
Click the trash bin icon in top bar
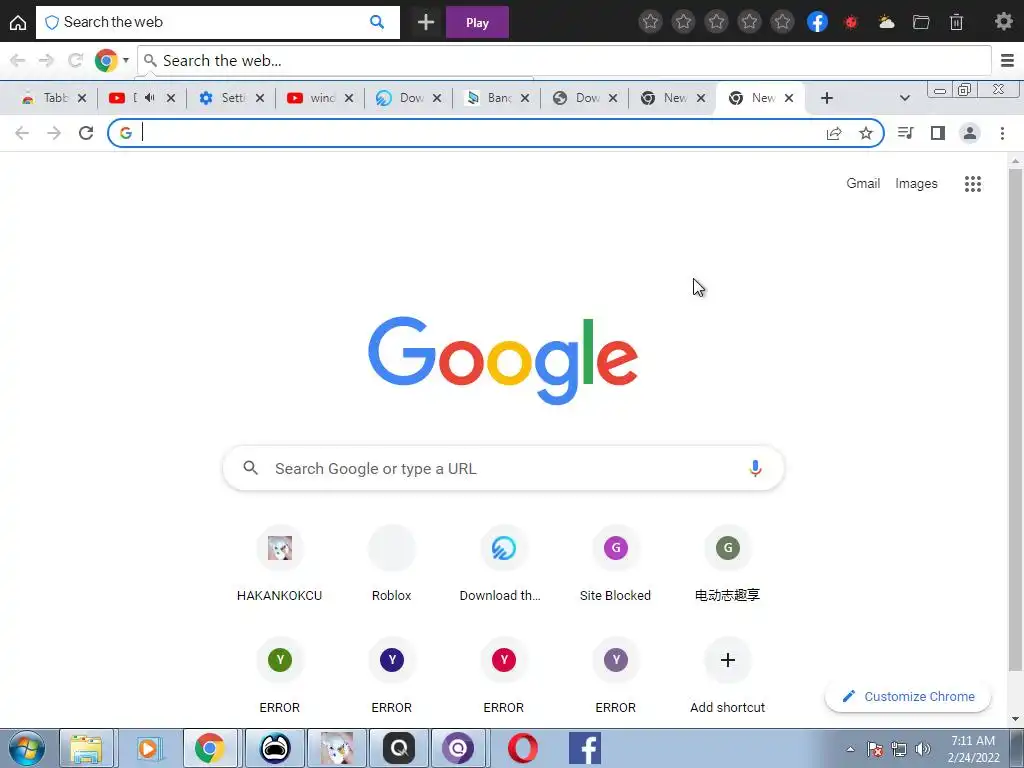pyautogui.click(x=956, y=22)
